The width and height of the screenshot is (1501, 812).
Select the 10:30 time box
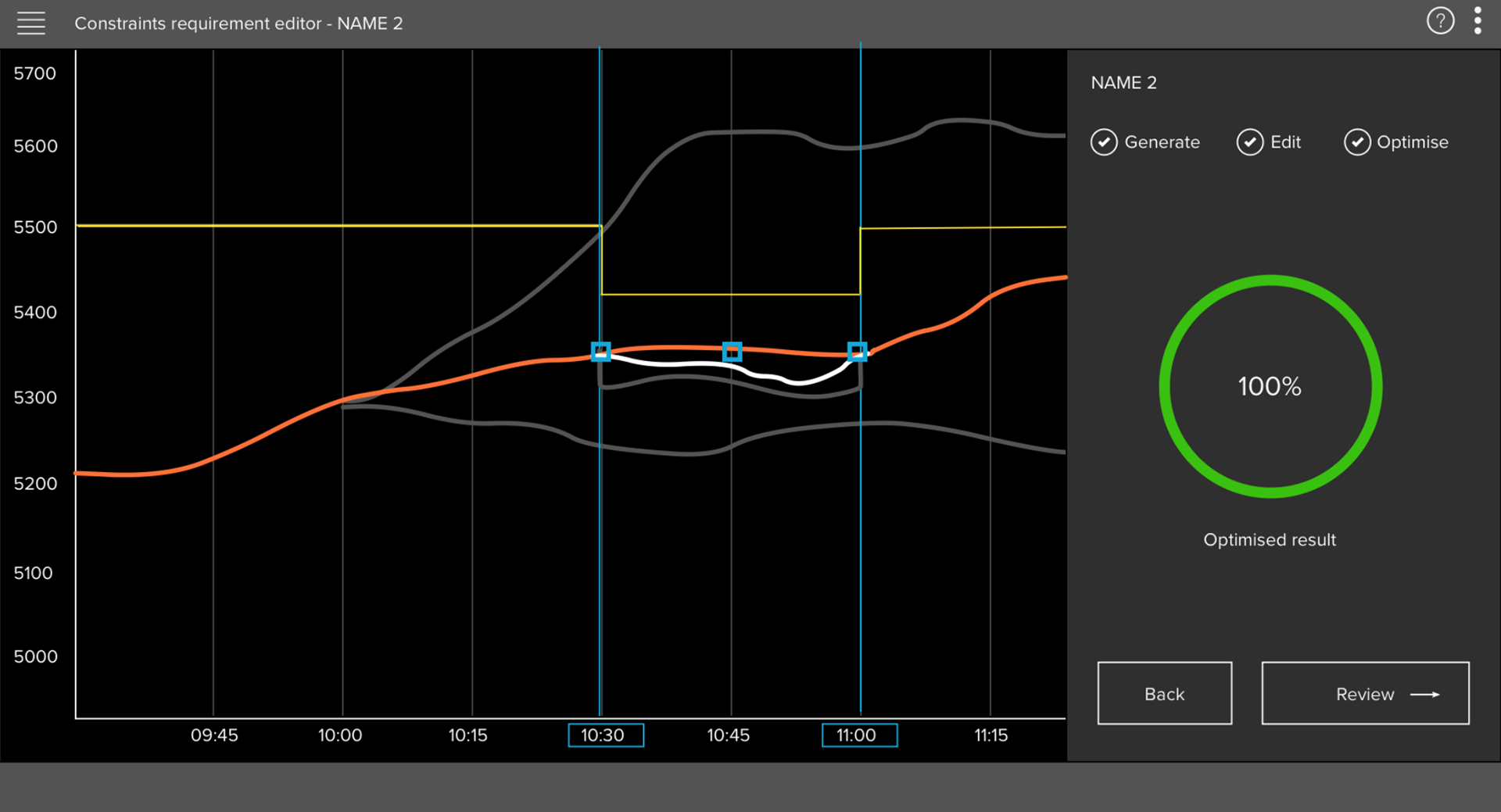(x=606, y=735)
